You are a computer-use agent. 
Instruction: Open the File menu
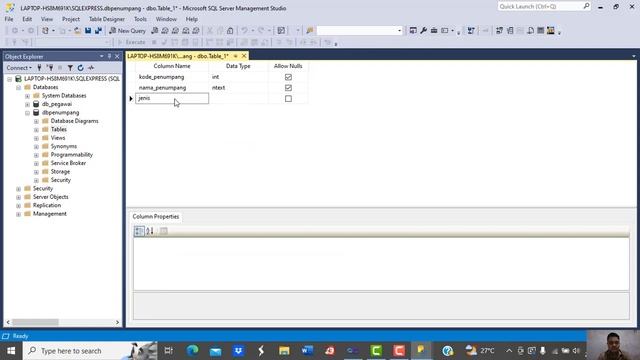point(9,19)
